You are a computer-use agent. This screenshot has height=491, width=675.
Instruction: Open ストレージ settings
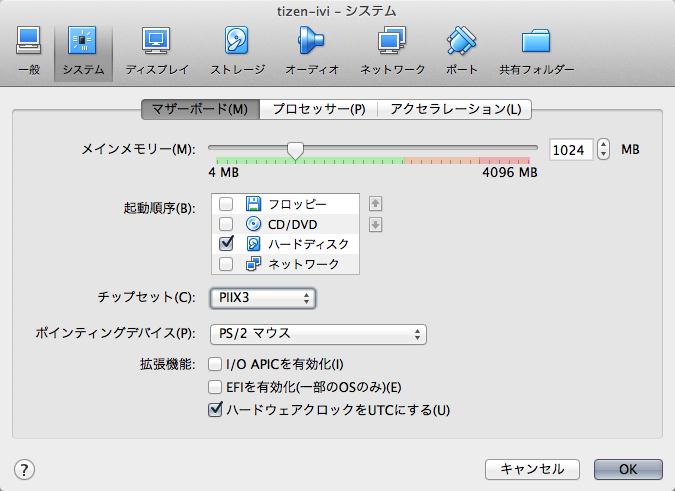237,52
